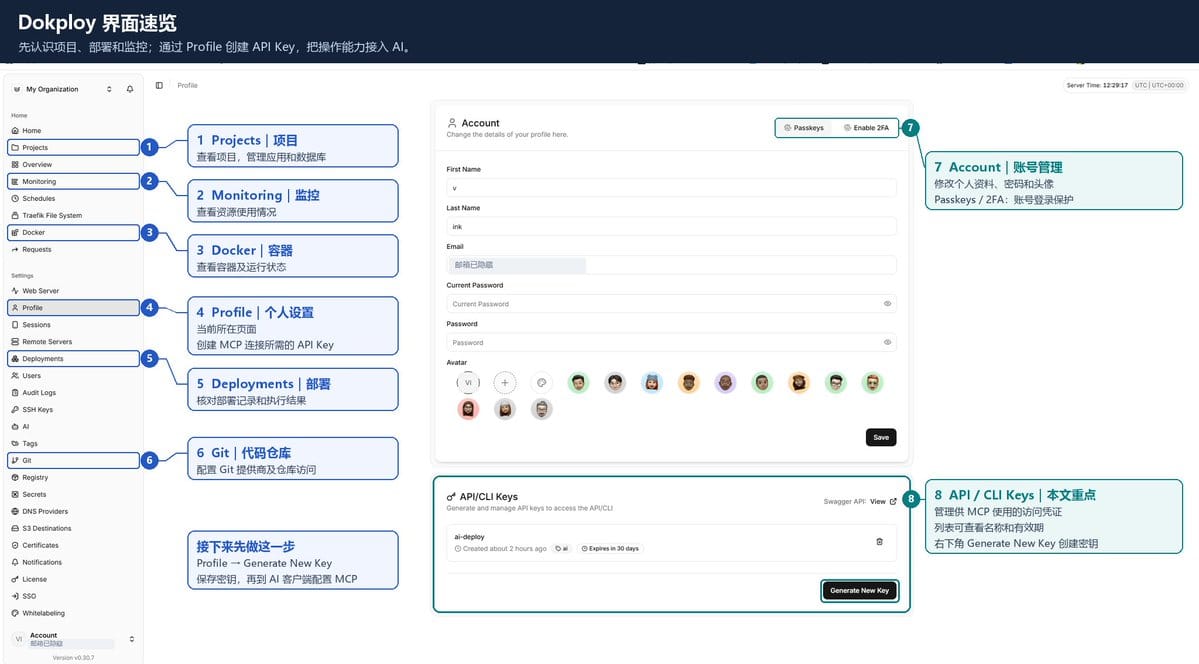The image size is (1199, 664).
Task: Open Git via its branch icon
Action: click(x=15, y=461)
